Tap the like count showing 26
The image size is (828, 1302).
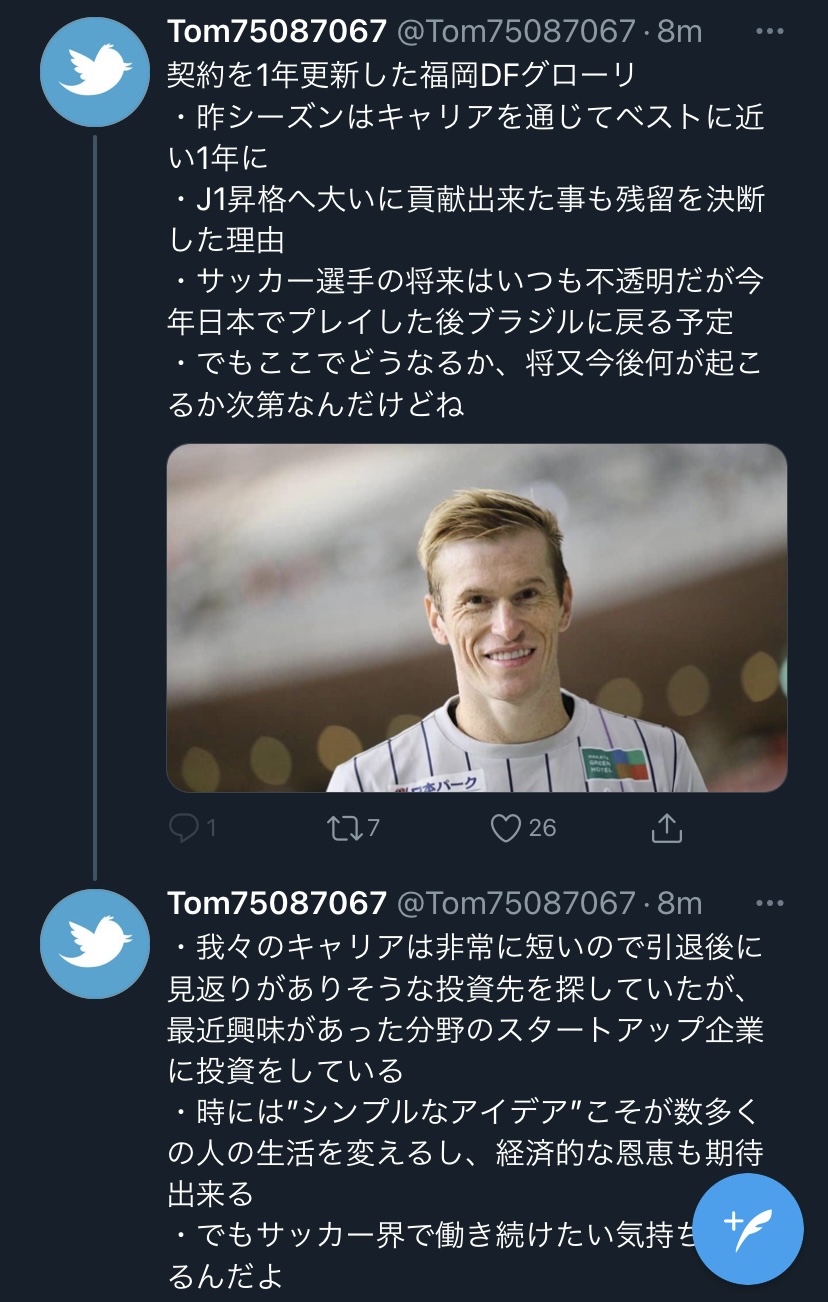click(542, 828)
